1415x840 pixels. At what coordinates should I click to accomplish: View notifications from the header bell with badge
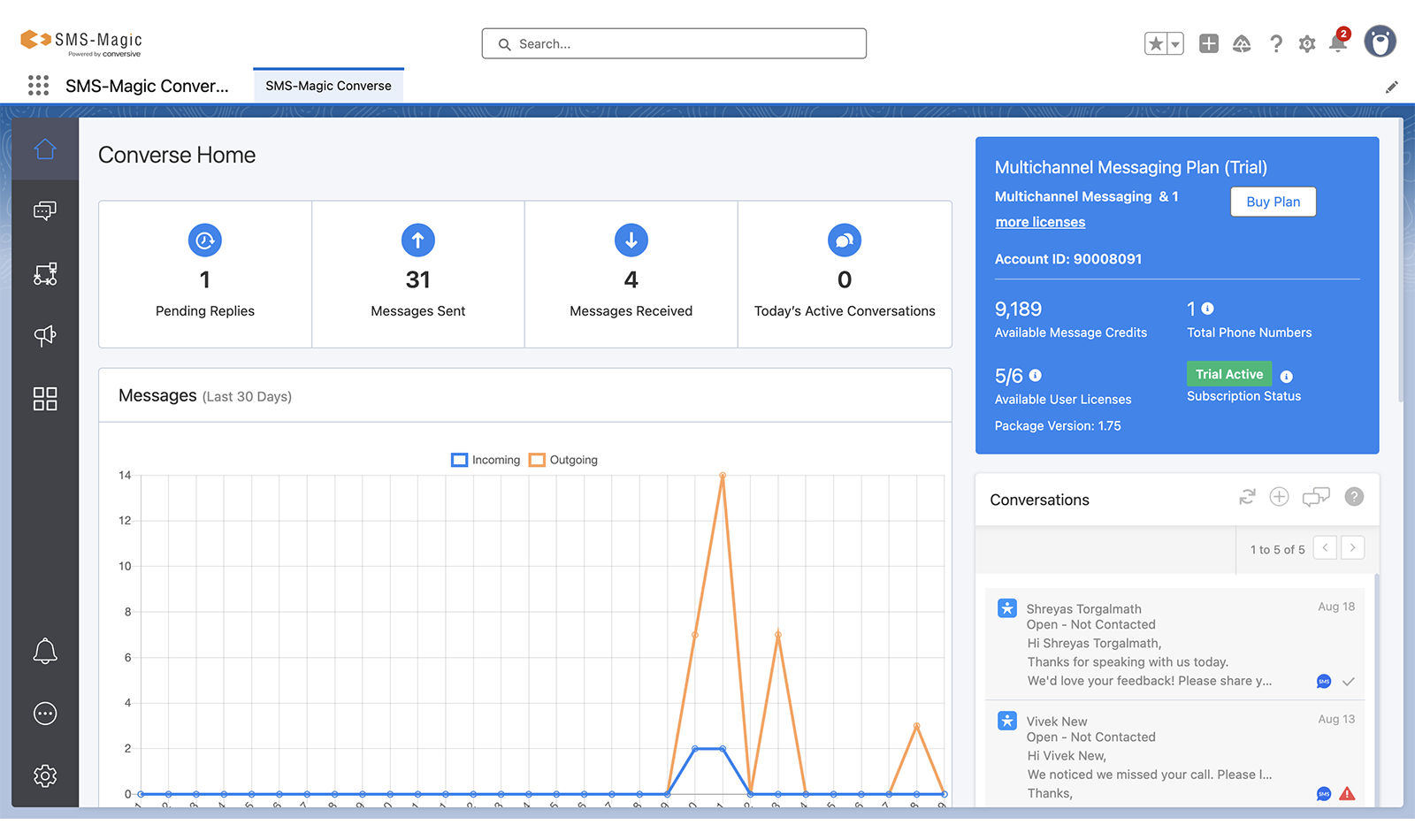(x=1338, y=42)
